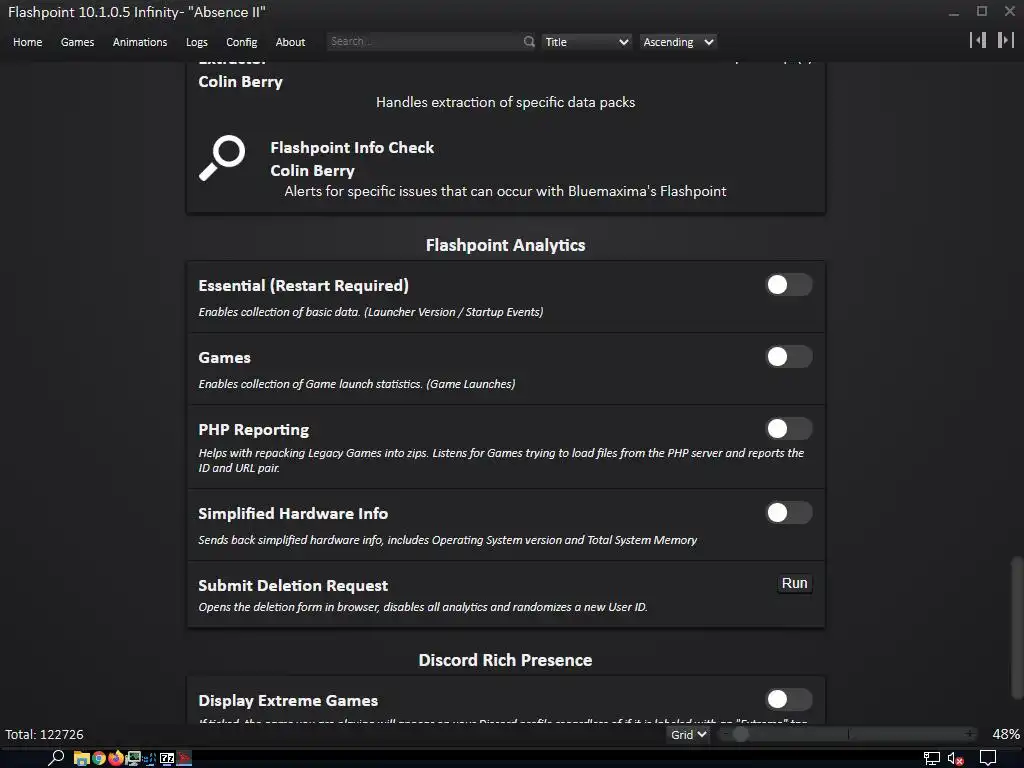Click the minus end of zoom slider
1024x768 pixels.
(726, 735)
